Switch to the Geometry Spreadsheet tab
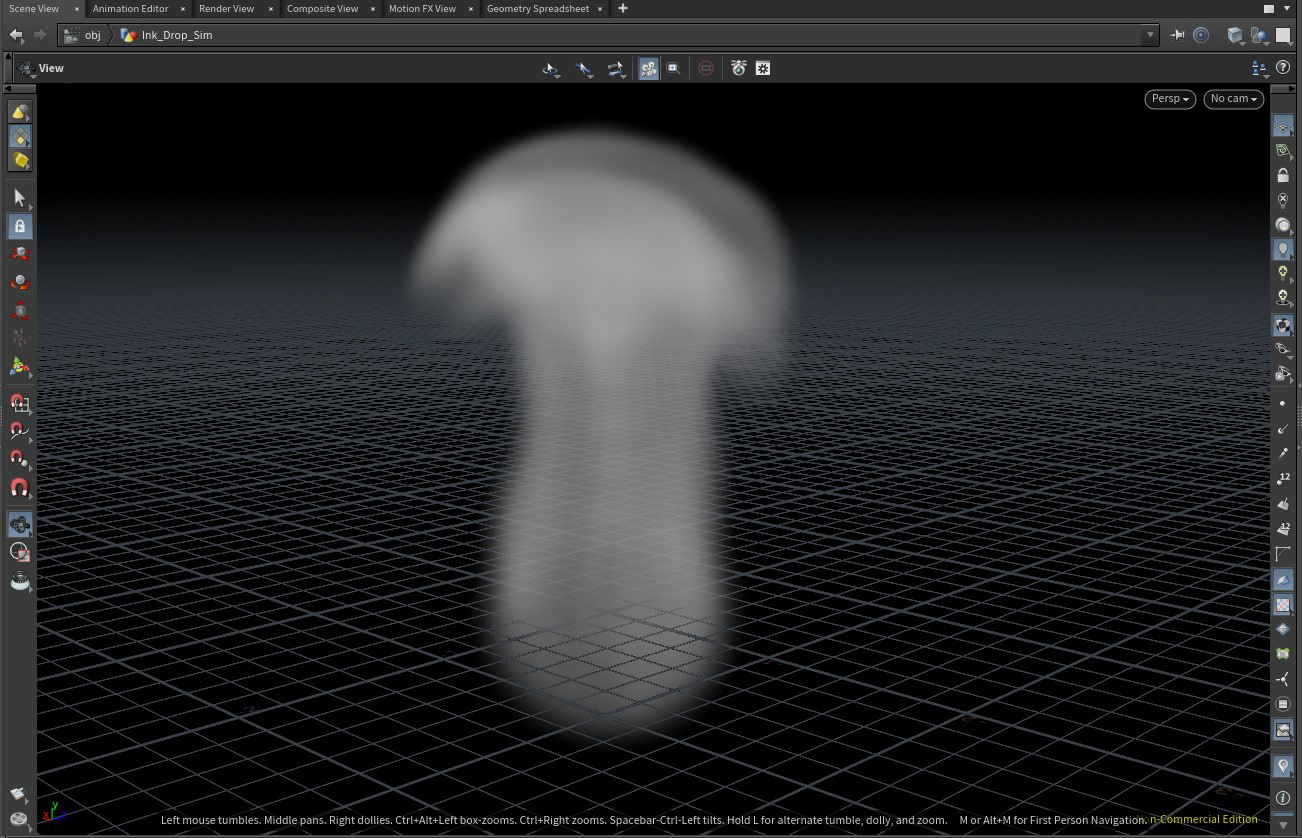This screenshot has width=1302, height=838. click(x=537, y=8)
